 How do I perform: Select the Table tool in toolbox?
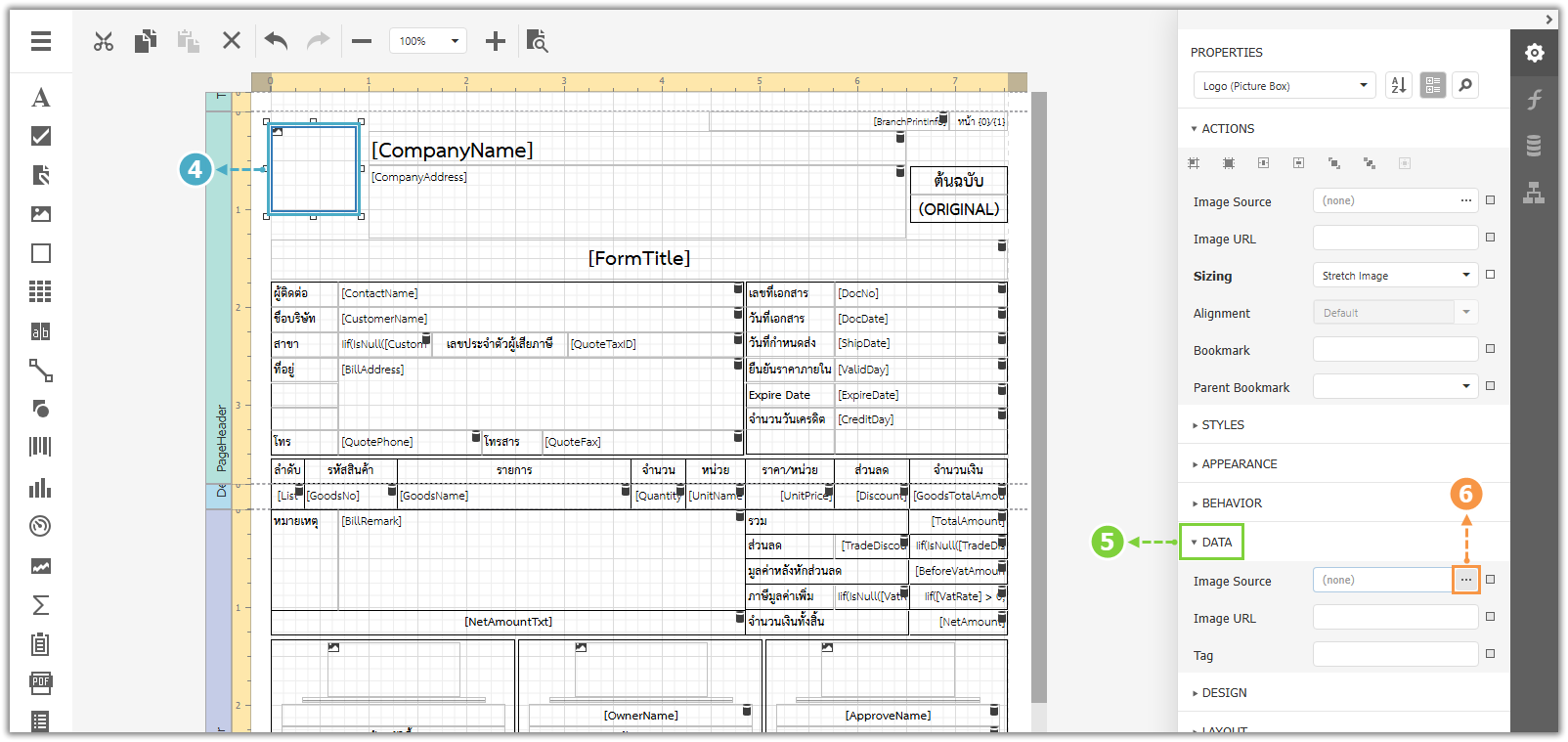click(x=41, y=291)
